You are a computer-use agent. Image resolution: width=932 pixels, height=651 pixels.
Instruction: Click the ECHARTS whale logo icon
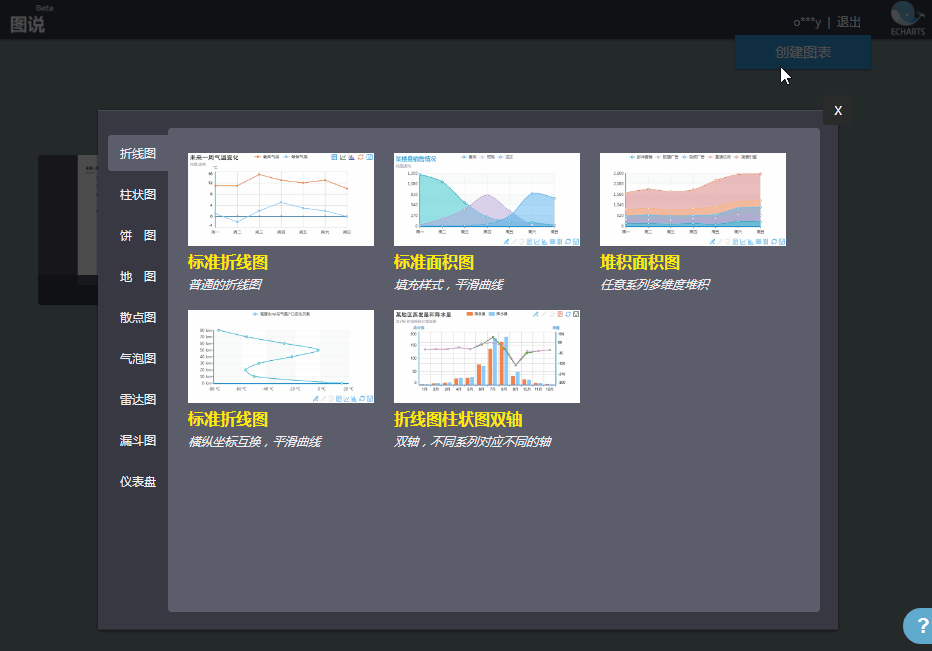pyautogui.click(x=907, y=18)
